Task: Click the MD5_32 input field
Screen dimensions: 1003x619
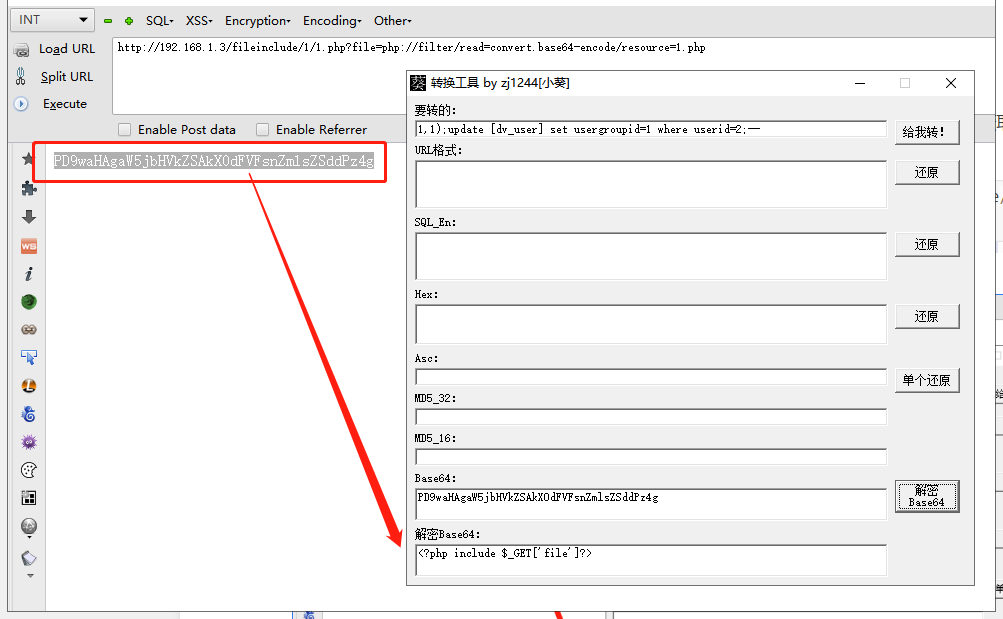Action: [x=651, y=417]
